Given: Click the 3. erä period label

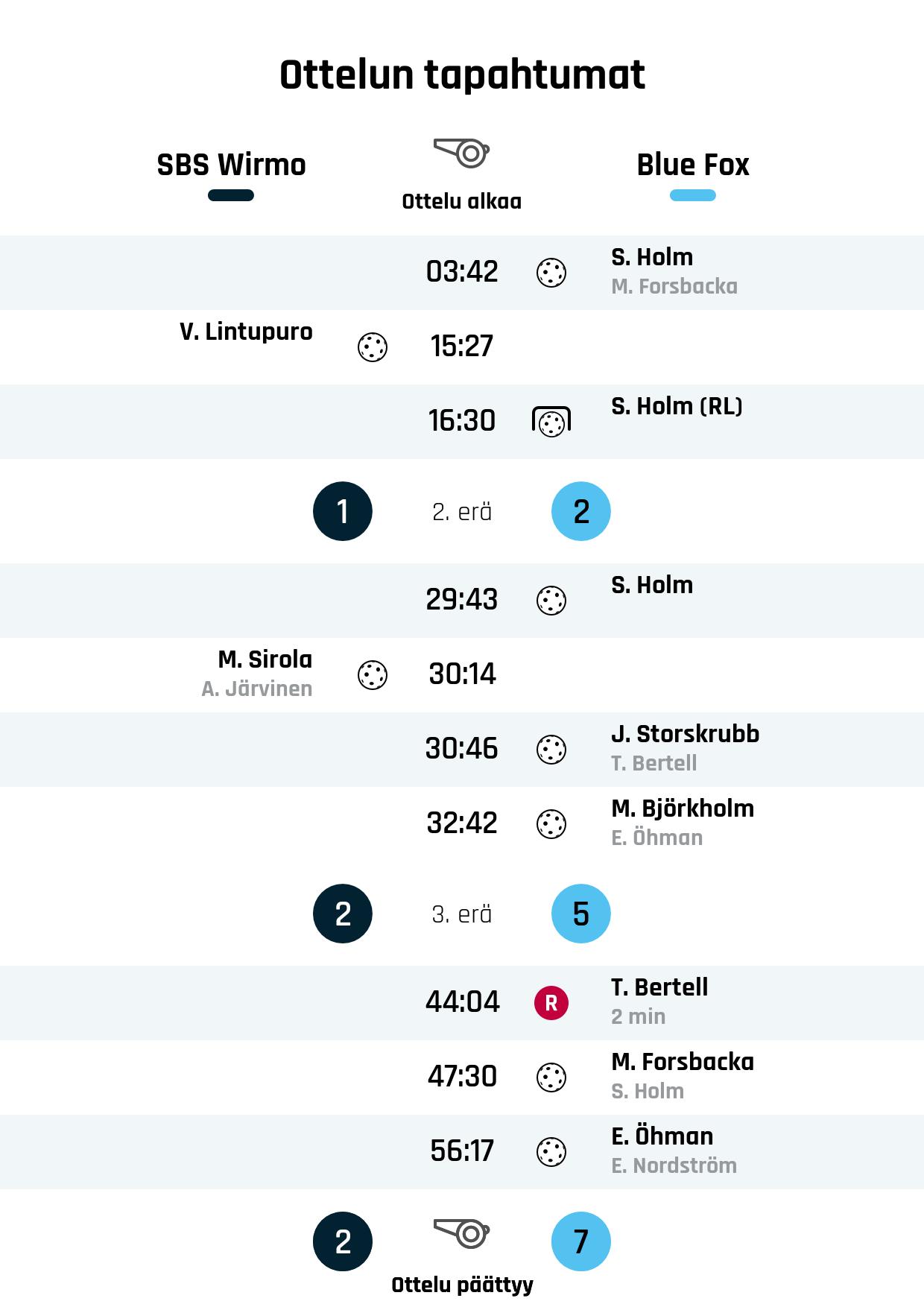Looking at the screenshot, I should (x=462, y=914).
